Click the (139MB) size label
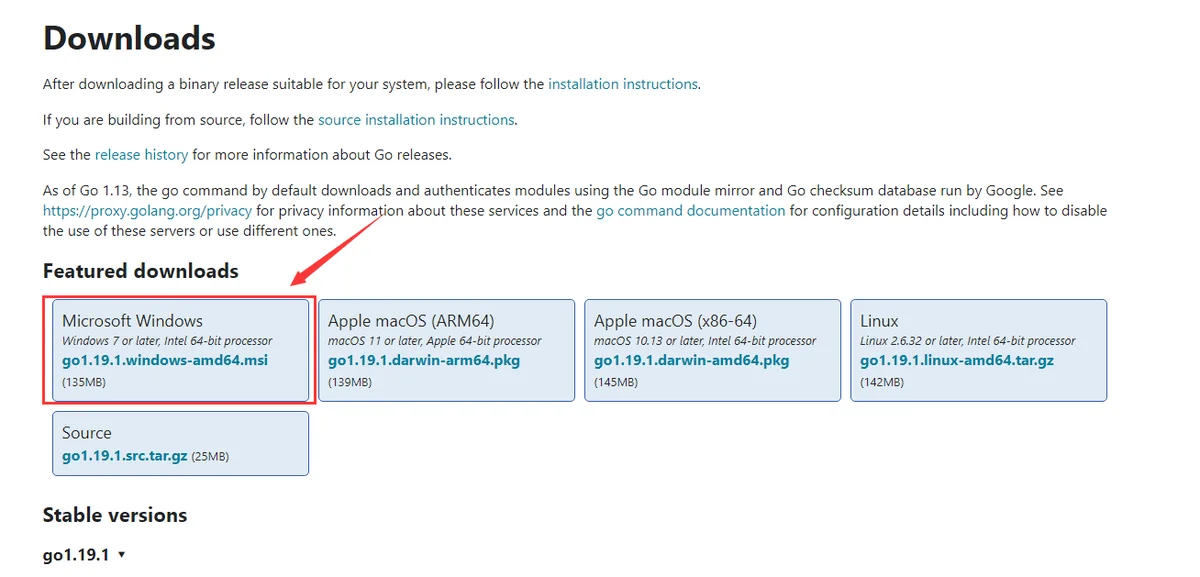The image size is (1200, 577). [x=350, y=382]
